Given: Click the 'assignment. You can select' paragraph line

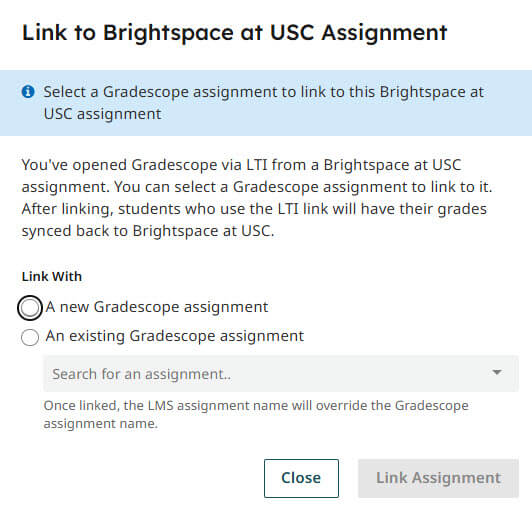Looking at the screenshot, I should tap(257, 187).
